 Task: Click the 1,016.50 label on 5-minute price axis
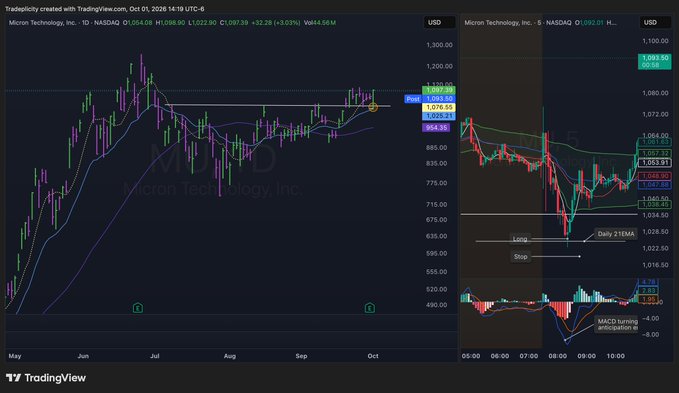(655, 265)
